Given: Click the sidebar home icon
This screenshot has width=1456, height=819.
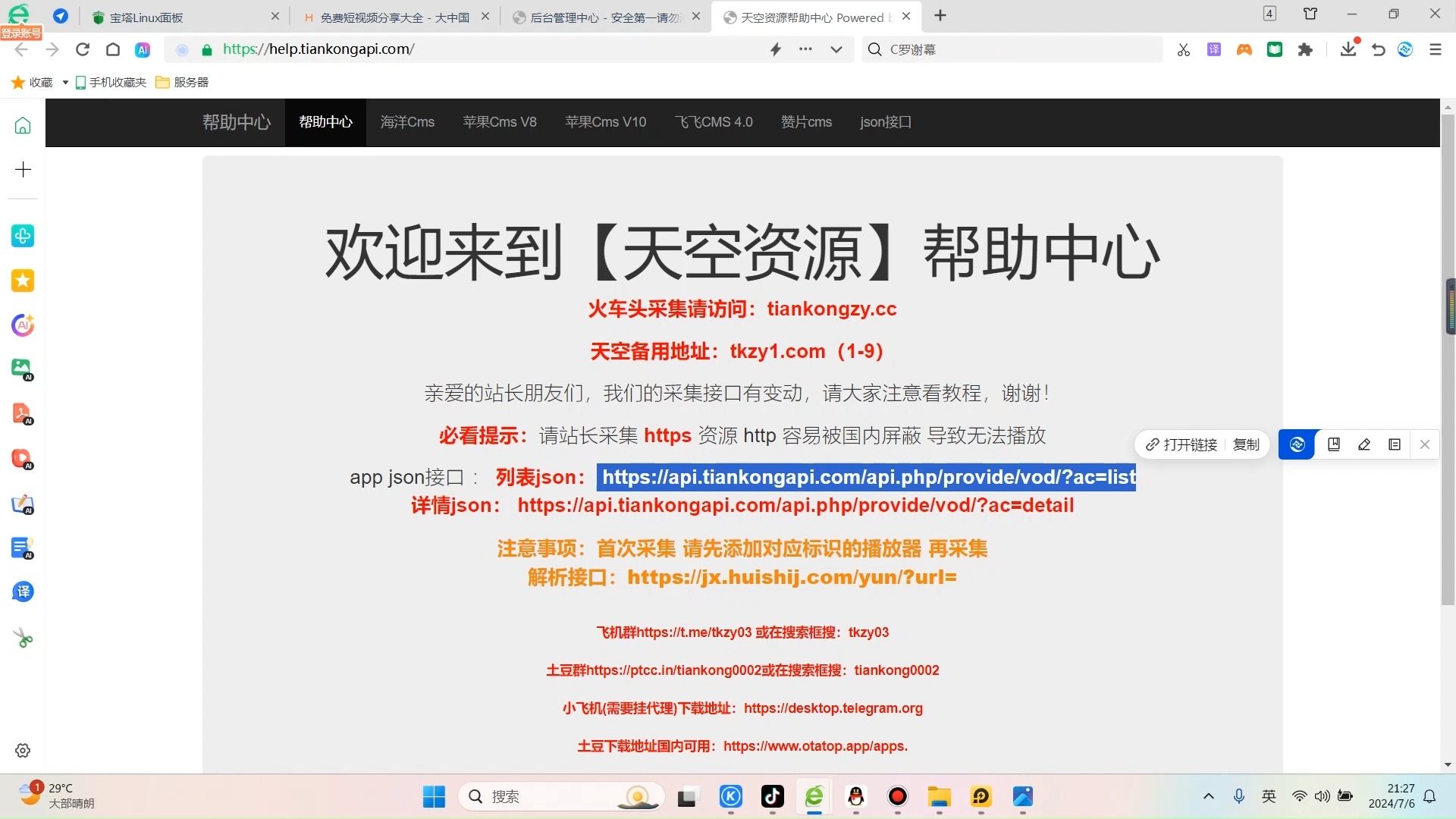Looking at the screenshot, I should [x=23, y=125].
